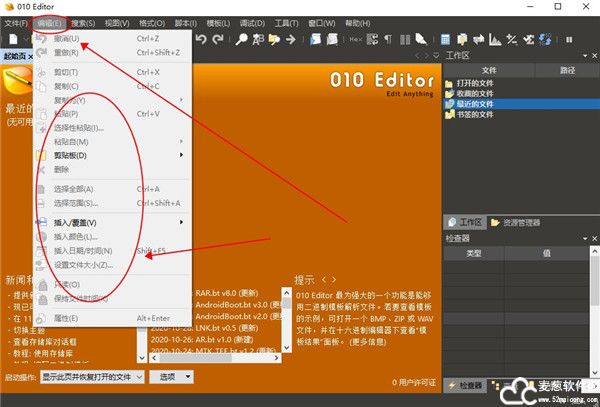Open the 工具(T) menu
The height and width of the screenshot is (407, 600).
(x=286, y=23)
